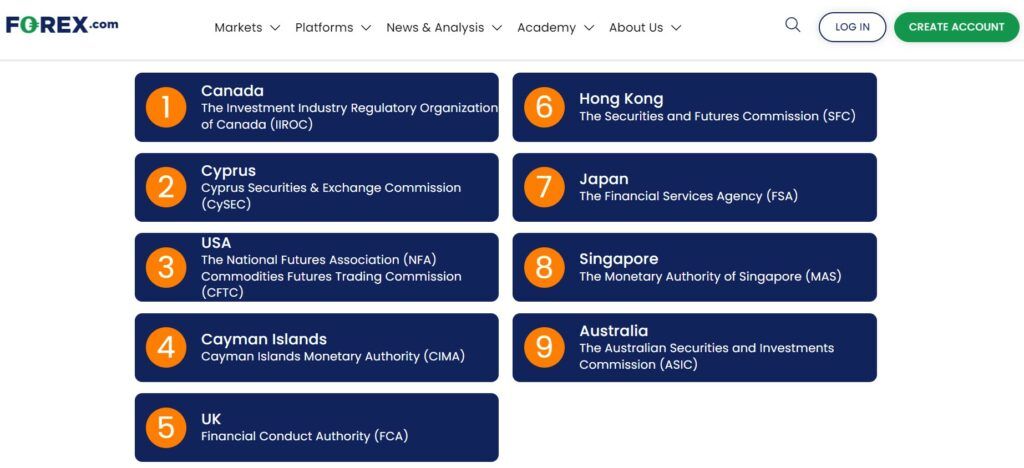Open the Academy menu

point(546,28)
